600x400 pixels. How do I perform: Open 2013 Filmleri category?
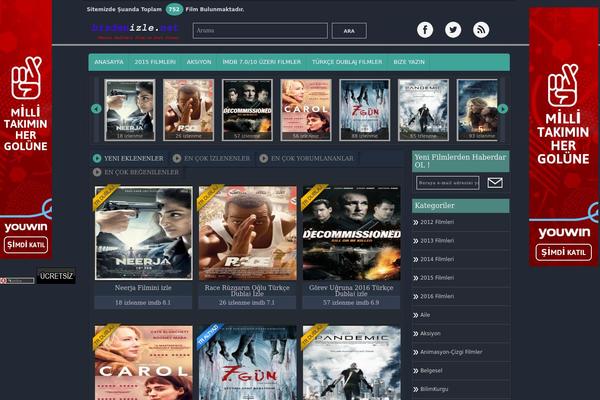point(437,241)
